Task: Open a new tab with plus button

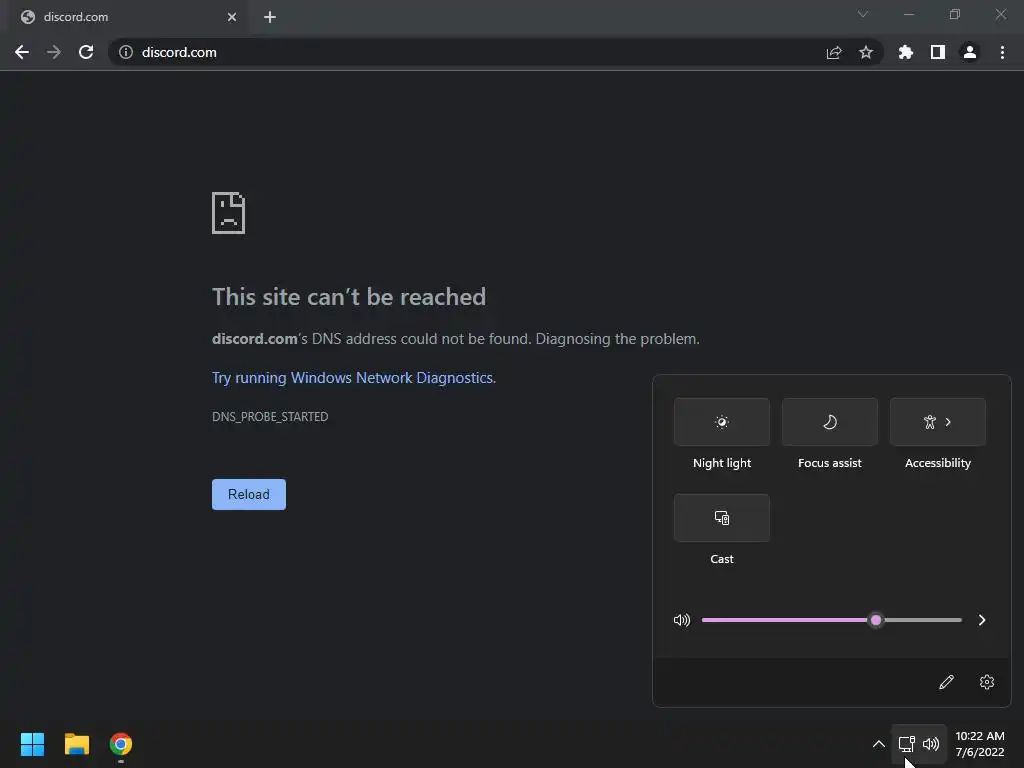Action: (x=270, y=17)
